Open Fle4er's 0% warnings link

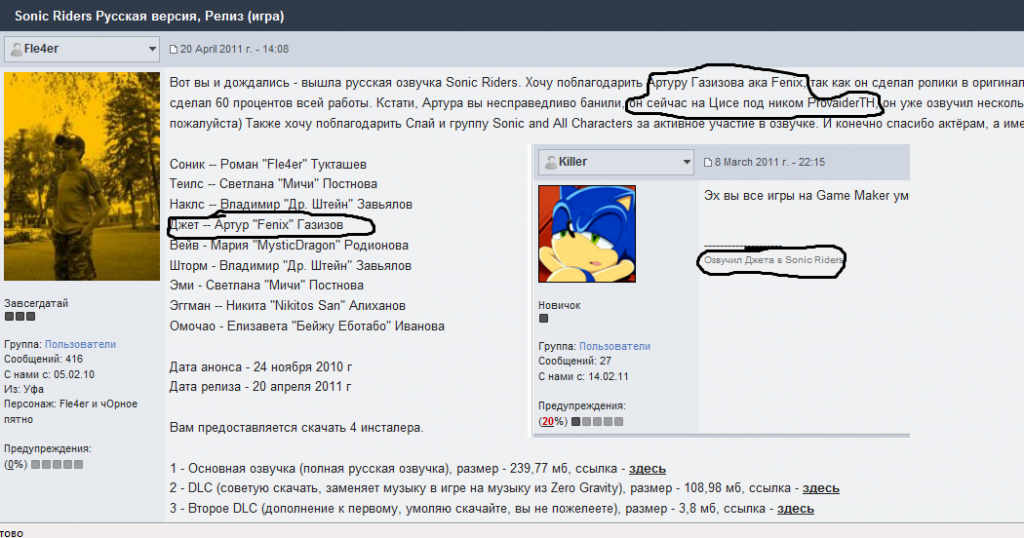click(16, 464)
